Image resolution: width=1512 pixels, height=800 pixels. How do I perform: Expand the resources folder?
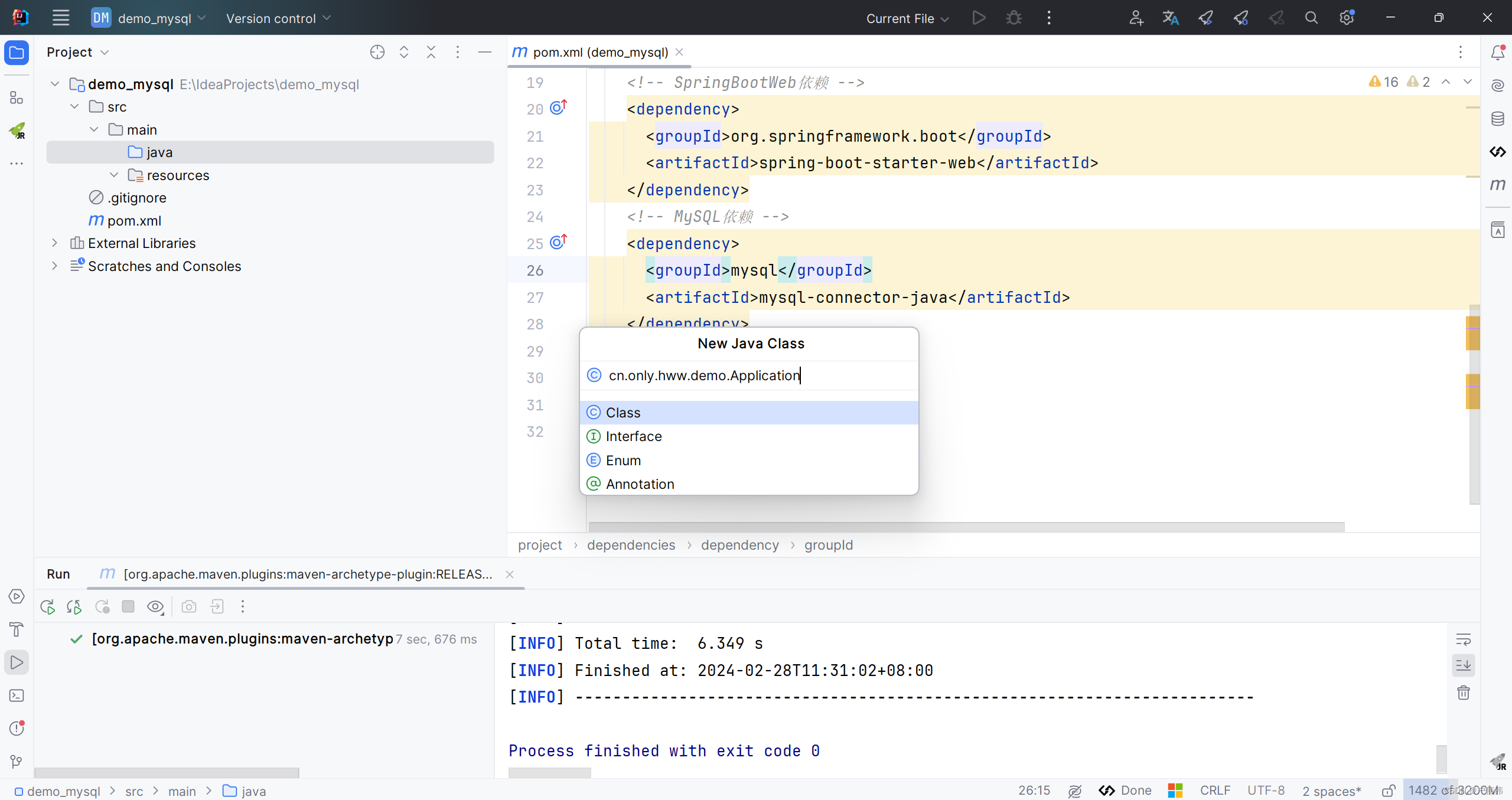(113, 174)
